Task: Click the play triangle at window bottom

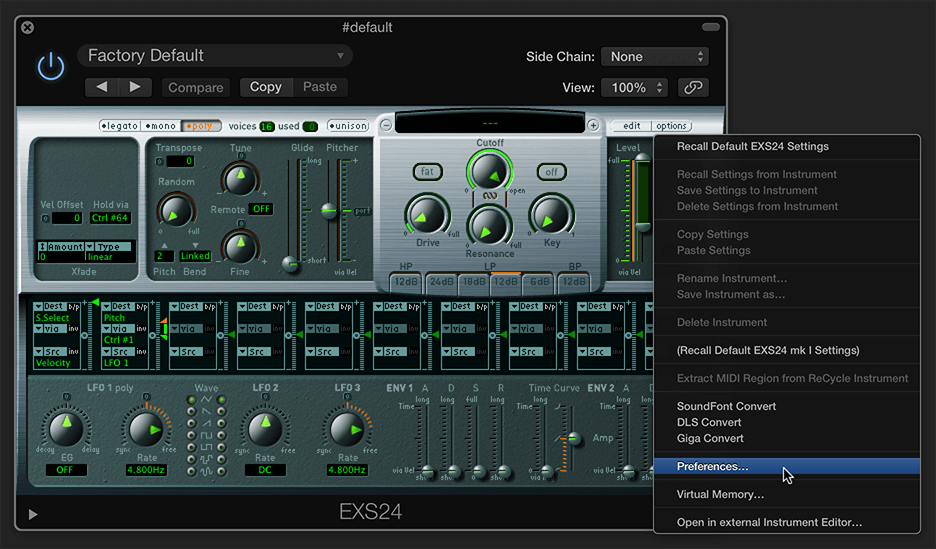Action: 33,514
